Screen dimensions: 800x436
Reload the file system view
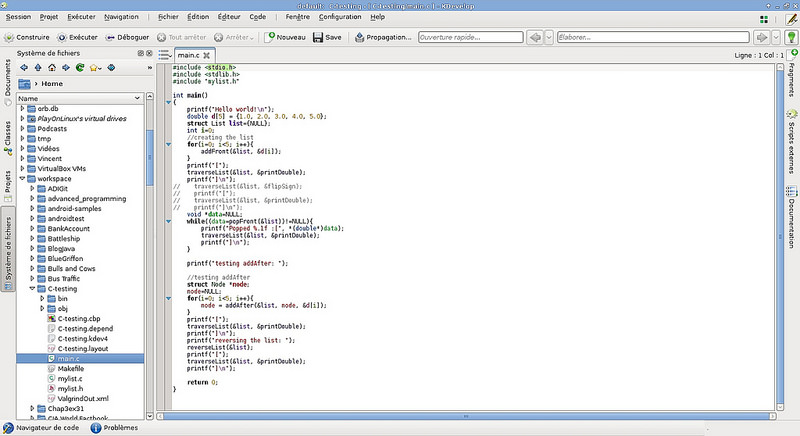(x=79, y=68)
